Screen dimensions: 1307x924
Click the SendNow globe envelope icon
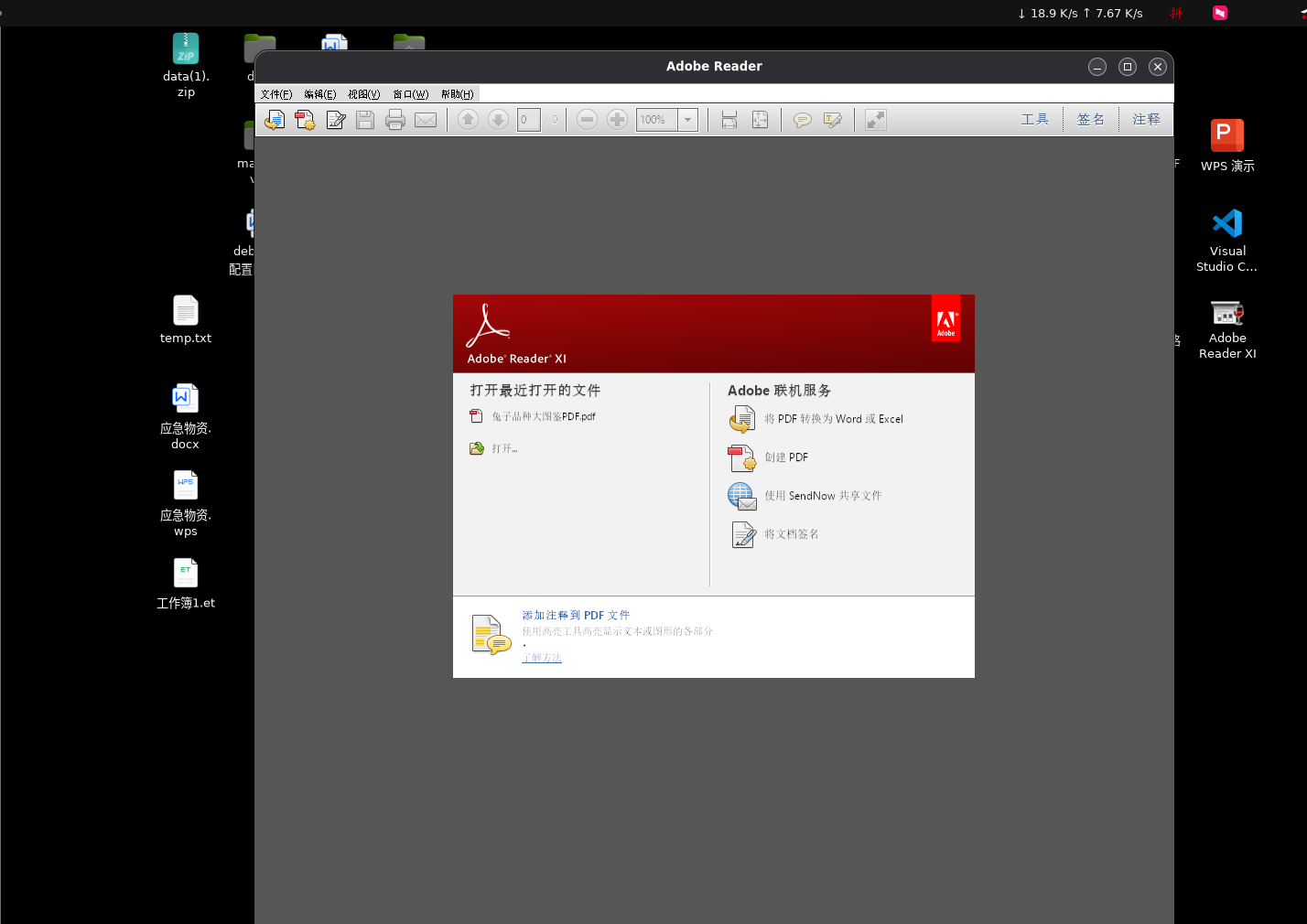tap(742, 496)
